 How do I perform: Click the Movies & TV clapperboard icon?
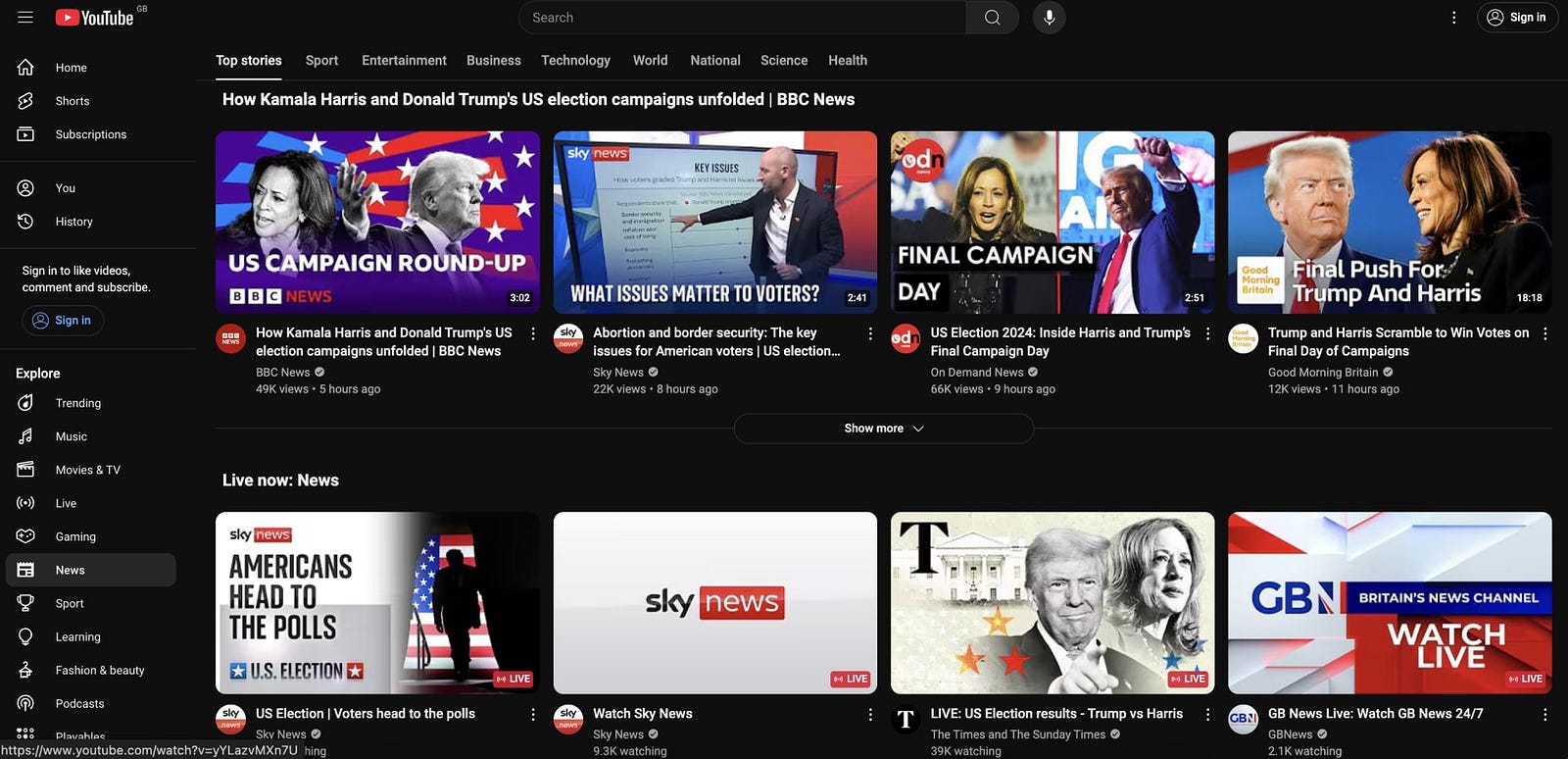pyautogui.click(x=25, y=470)
